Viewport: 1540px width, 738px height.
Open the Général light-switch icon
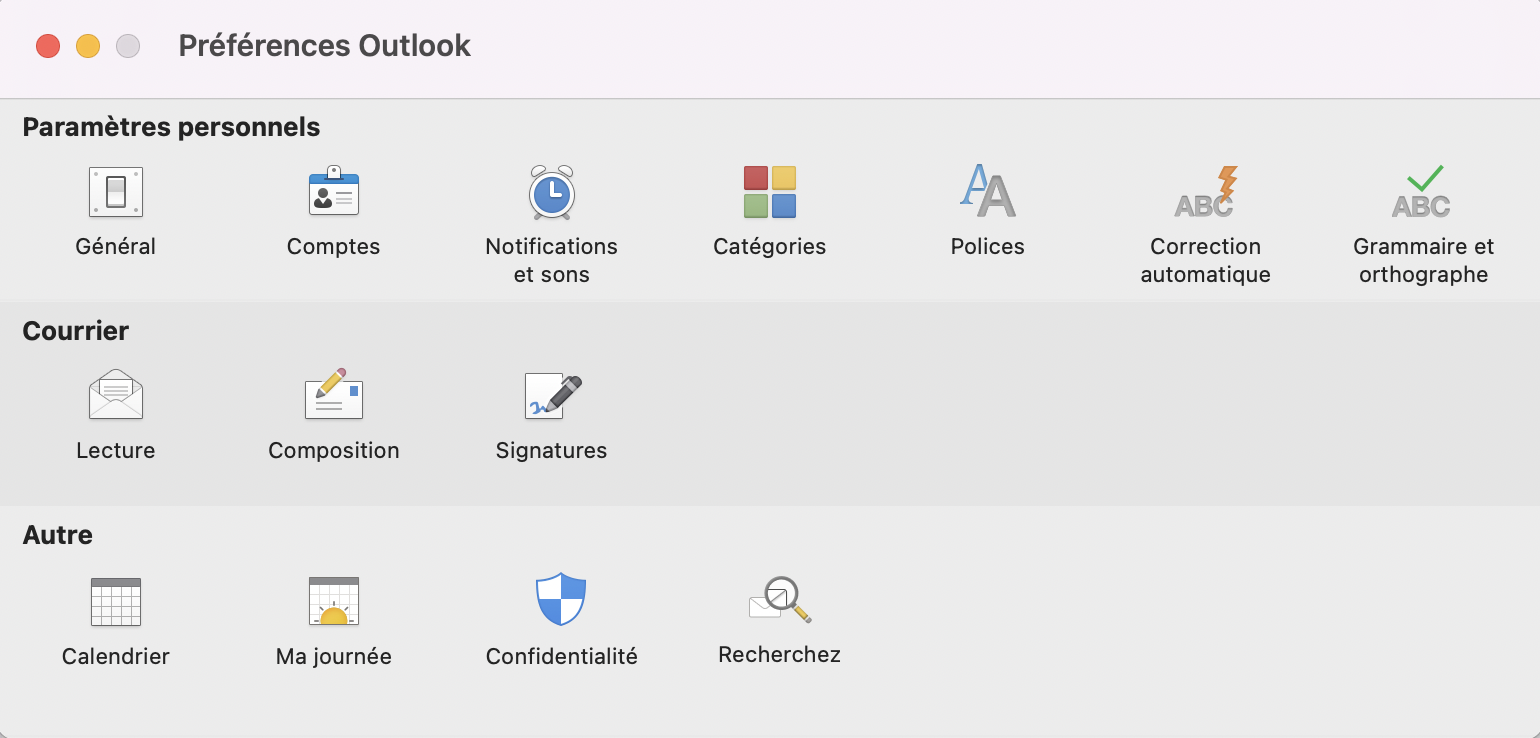pyautogui.click(x=116, y=192)
